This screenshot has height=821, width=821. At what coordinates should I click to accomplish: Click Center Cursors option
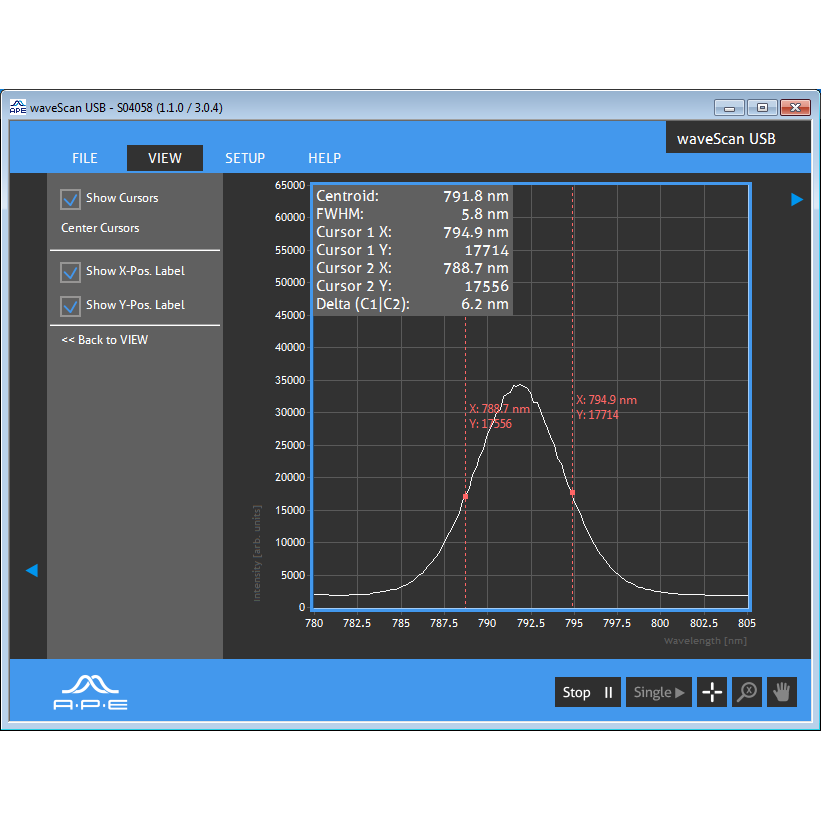click(x=100, y=228)
